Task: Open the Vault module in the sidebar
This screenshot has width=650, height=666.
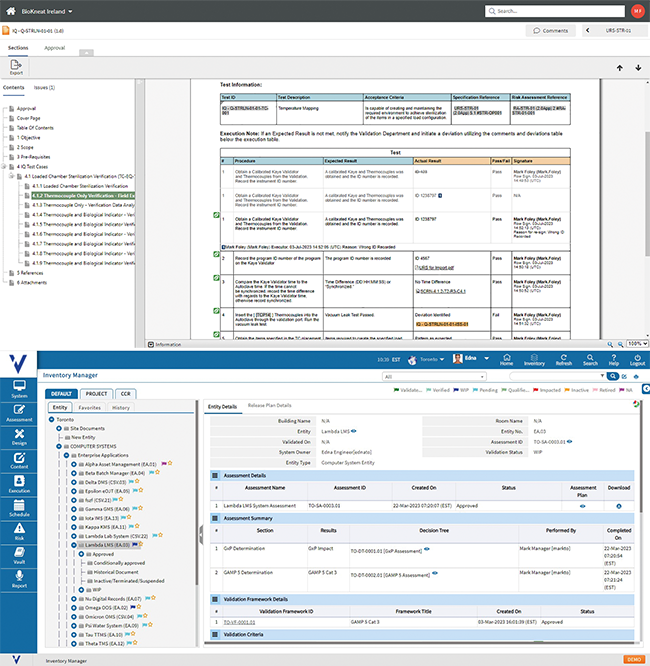Action: [x=19, y=556]
